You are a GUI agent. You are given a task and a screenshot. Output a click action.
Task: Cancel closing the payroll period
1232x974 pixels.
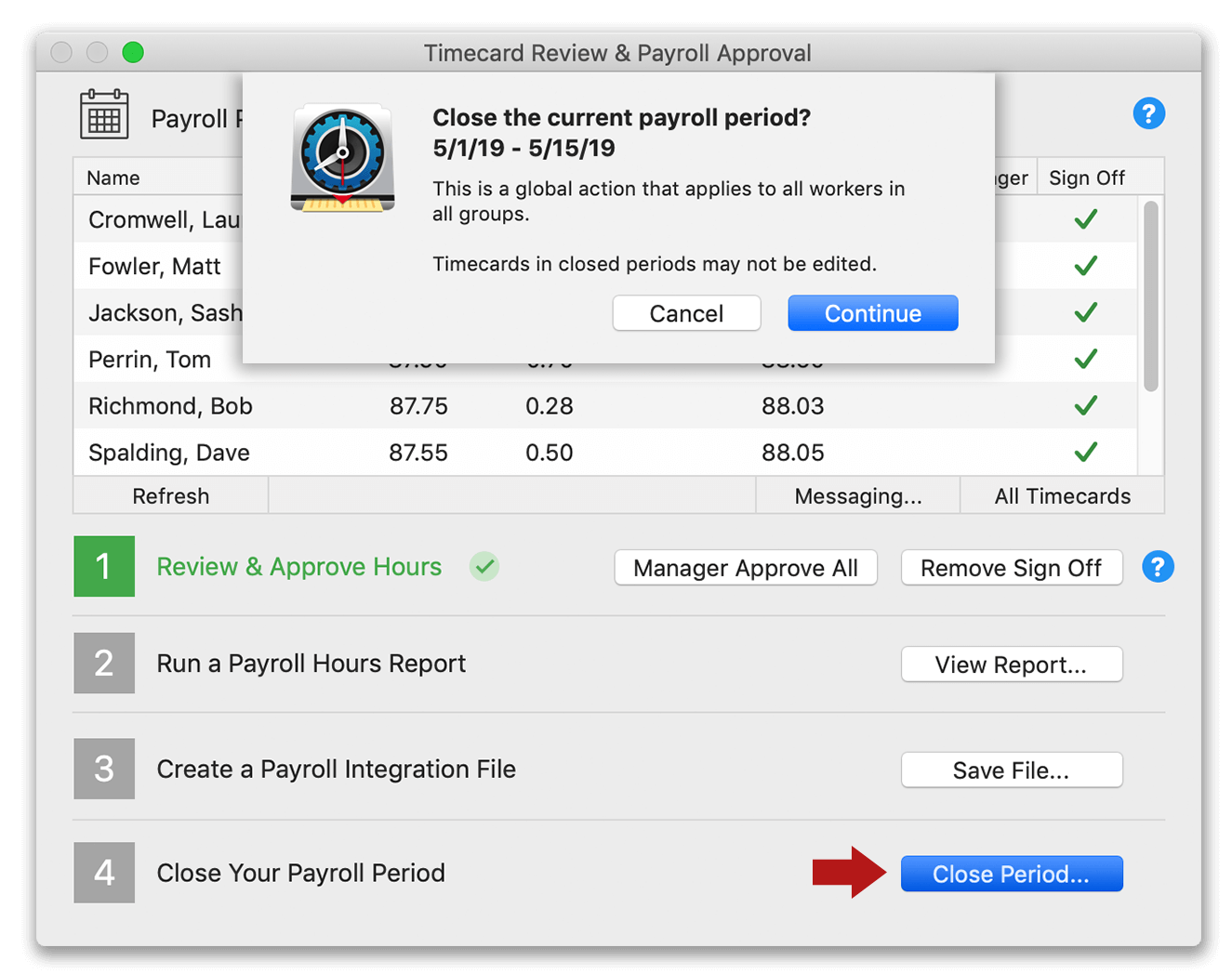tap(686, 313)
